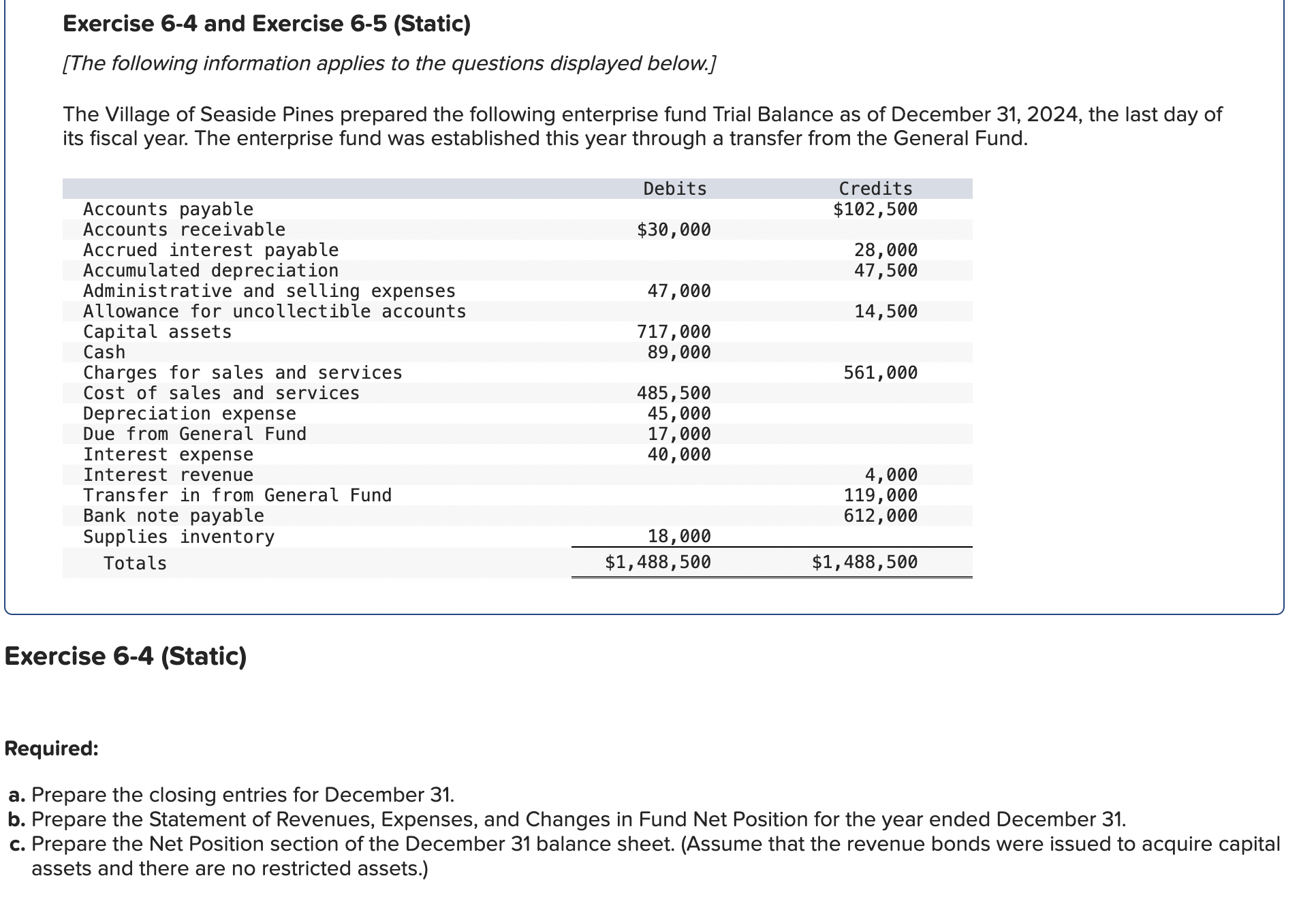Click the Exercise 6-4 (Static) subheading
The width and height of the screenshot is (1316, 910).
(125, 656)
